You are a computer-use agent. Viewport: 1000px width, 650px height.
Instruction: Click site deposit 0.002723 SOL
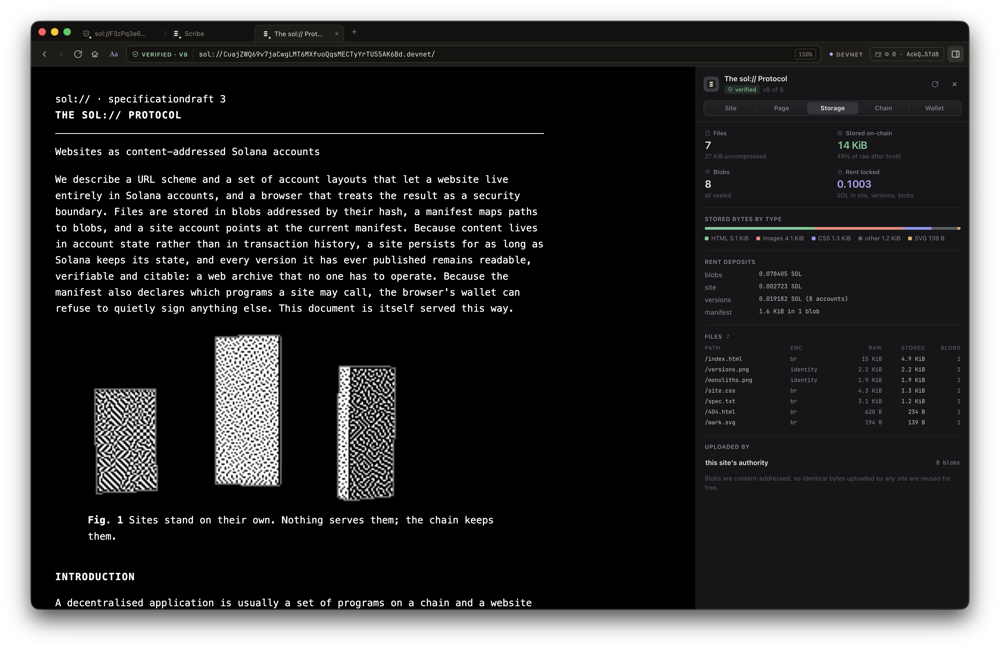pos(780,287)
